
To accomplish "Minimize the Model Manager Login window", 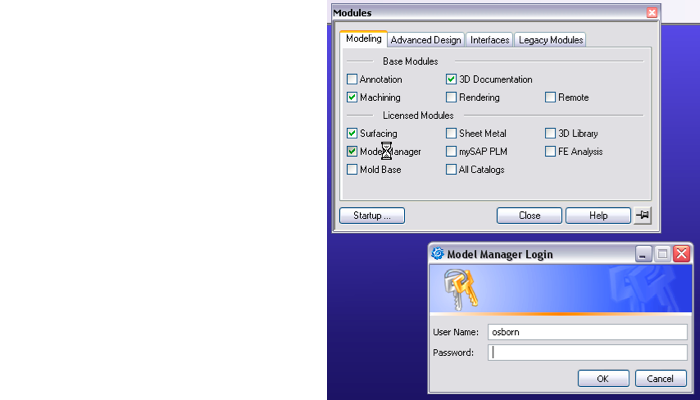I will 644,254.
